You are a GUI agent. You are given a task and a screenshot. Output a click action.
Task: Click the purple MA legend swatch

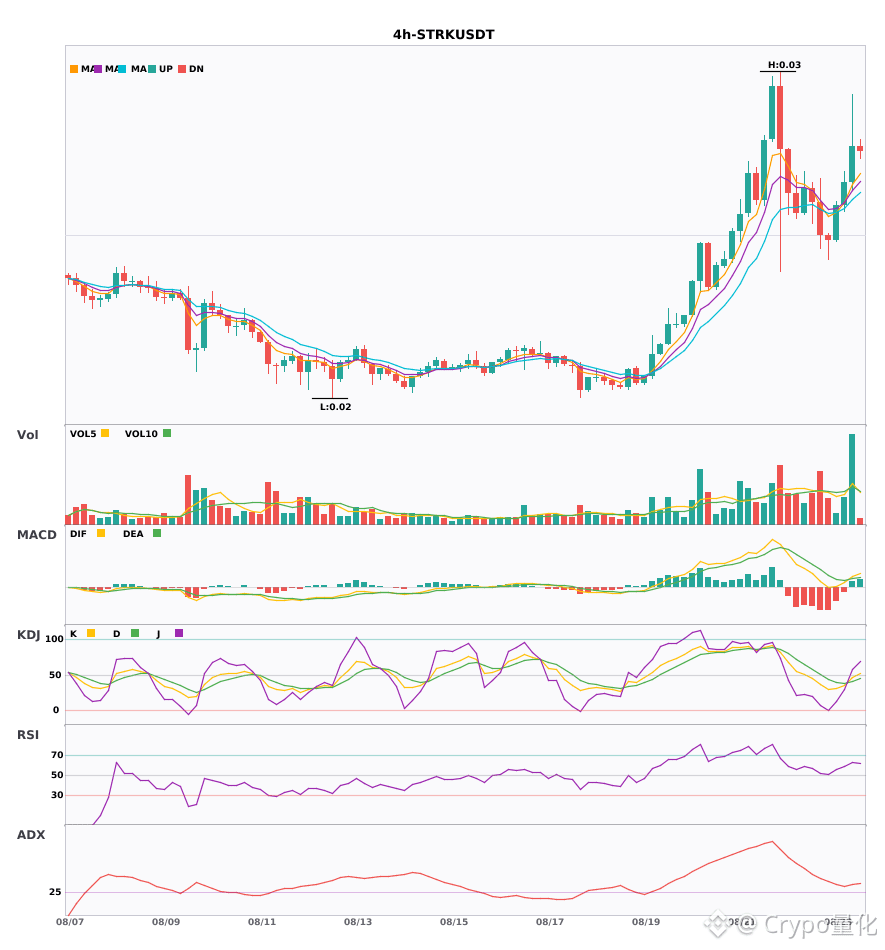[x=98, y=69]
